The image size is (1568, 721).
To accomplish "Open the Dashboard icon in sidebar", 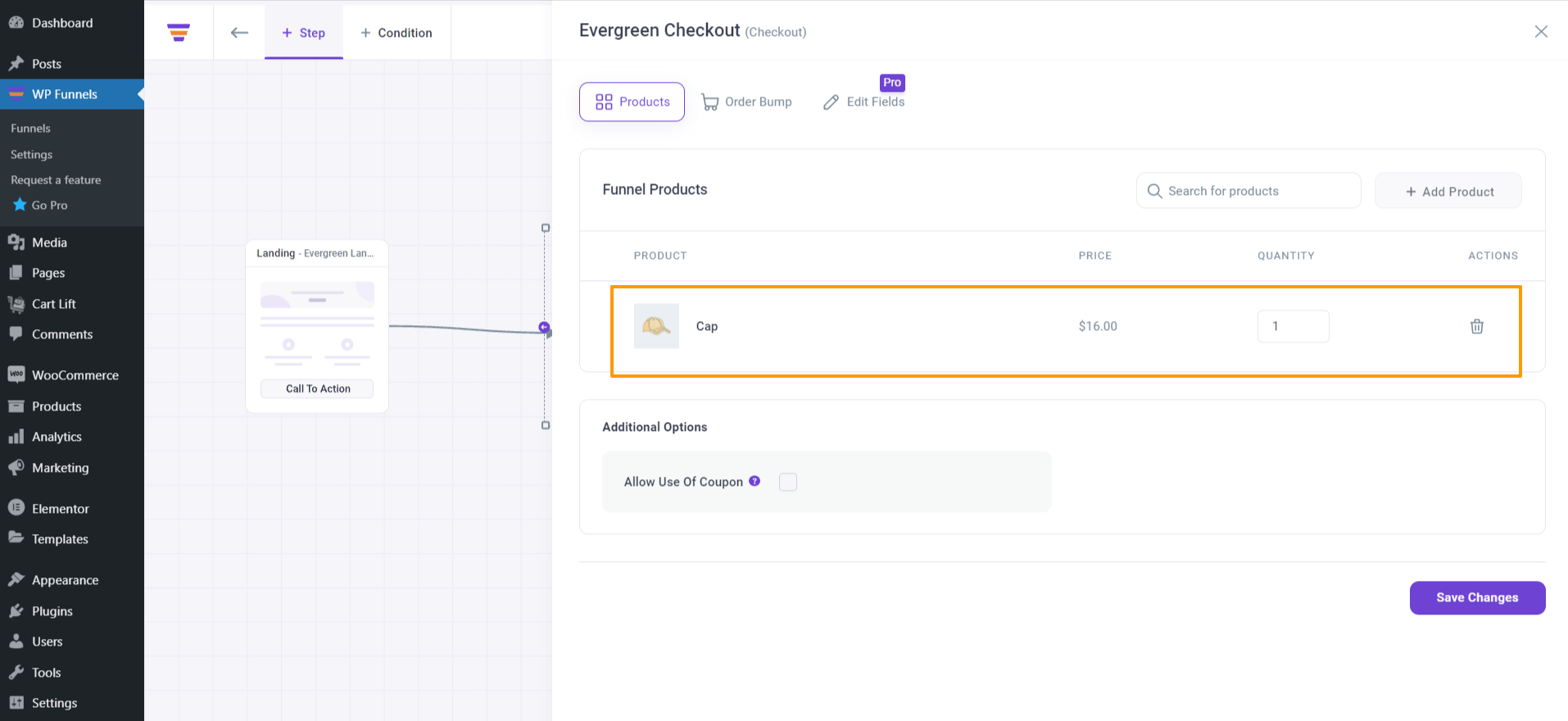I will [16, 23].
